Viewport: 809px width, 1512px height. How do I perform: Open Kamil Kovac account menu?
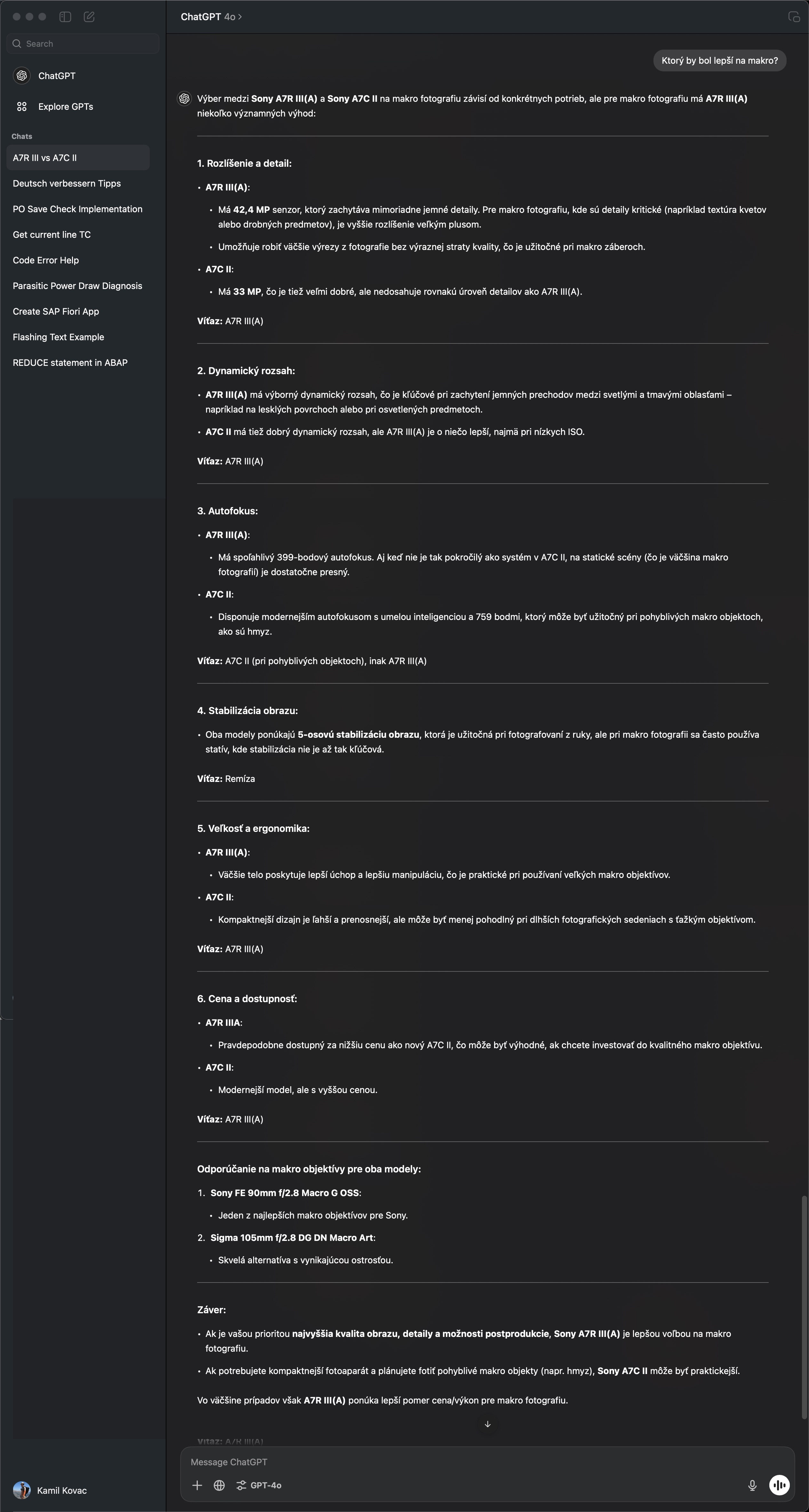pos(51,1490)
